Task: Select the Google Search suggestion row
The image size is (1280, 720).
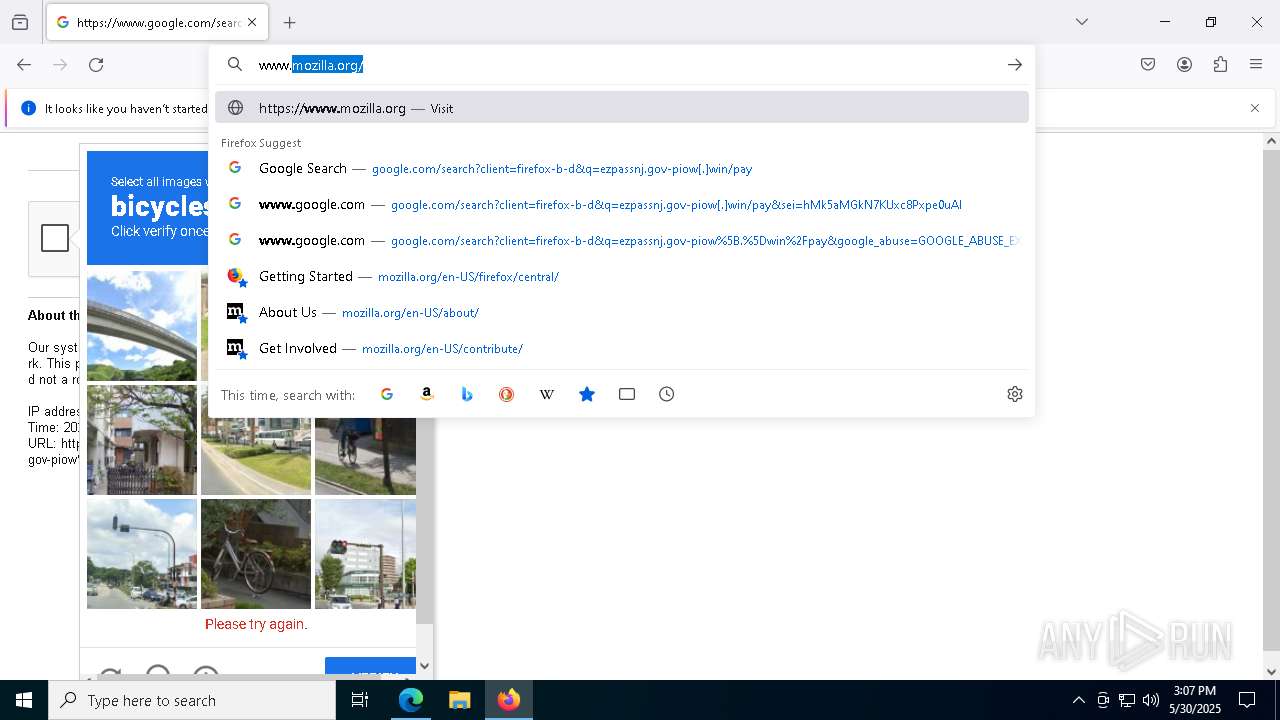Action: coord(621,168)
